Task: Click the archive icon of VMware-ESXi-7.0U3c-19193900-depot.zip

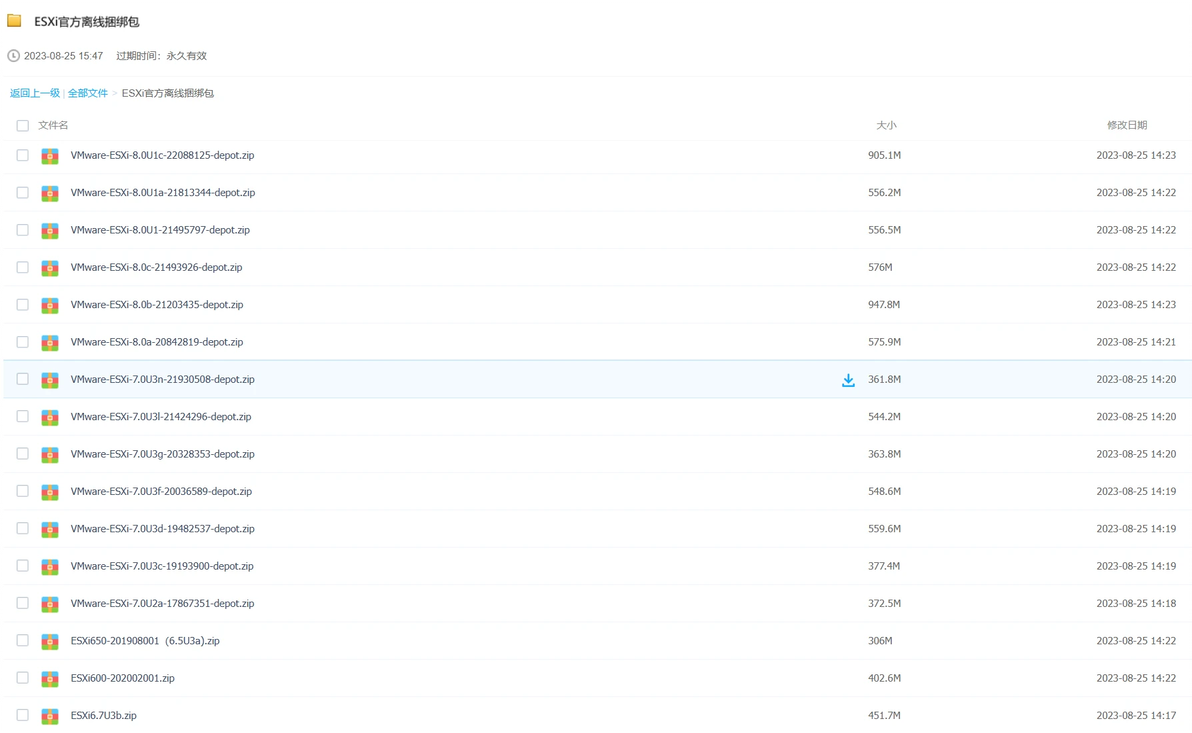Action: pyautogui.click(x=50, y=566)
